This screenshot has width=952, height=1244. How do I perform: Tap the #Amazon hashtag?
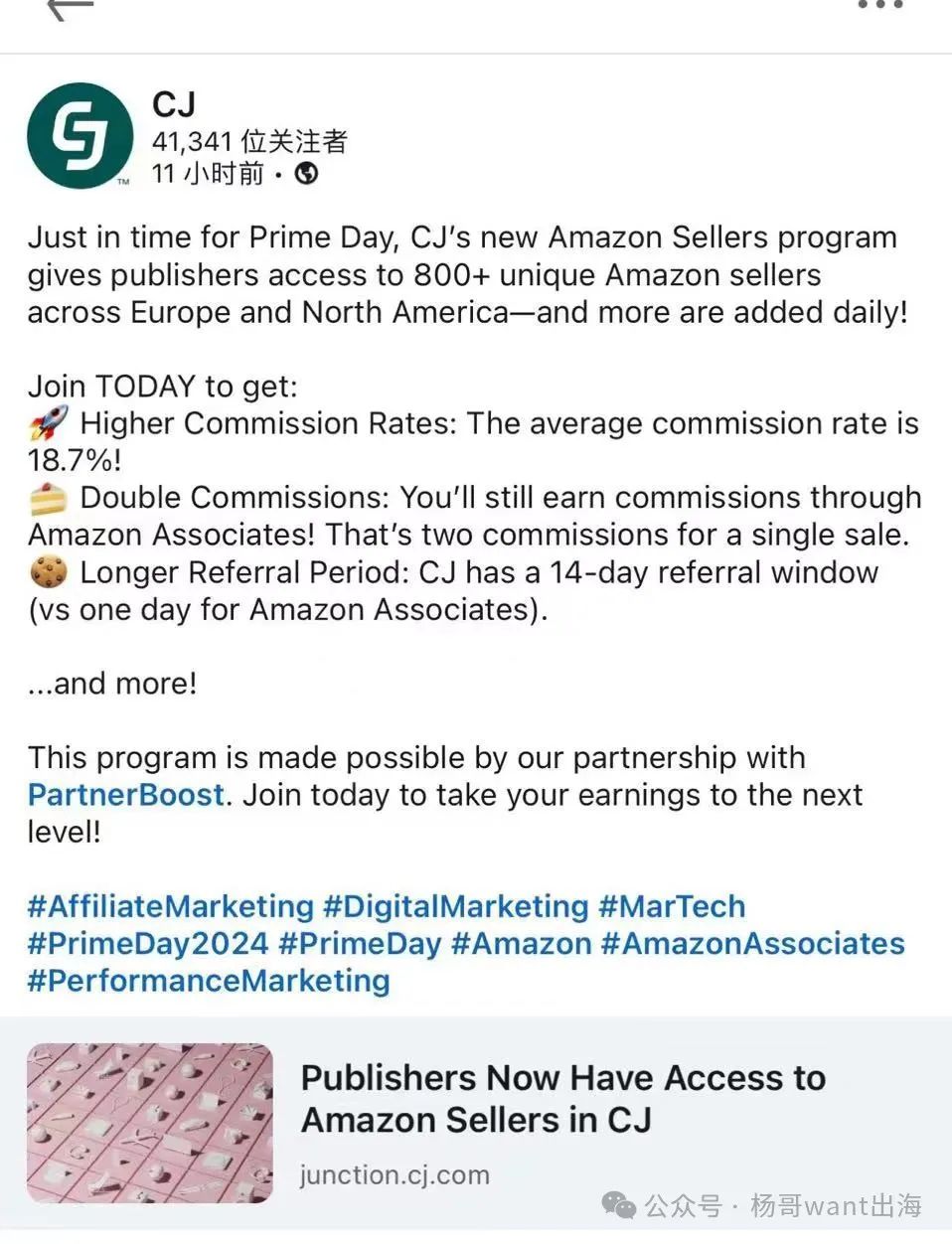pos(521,943)
